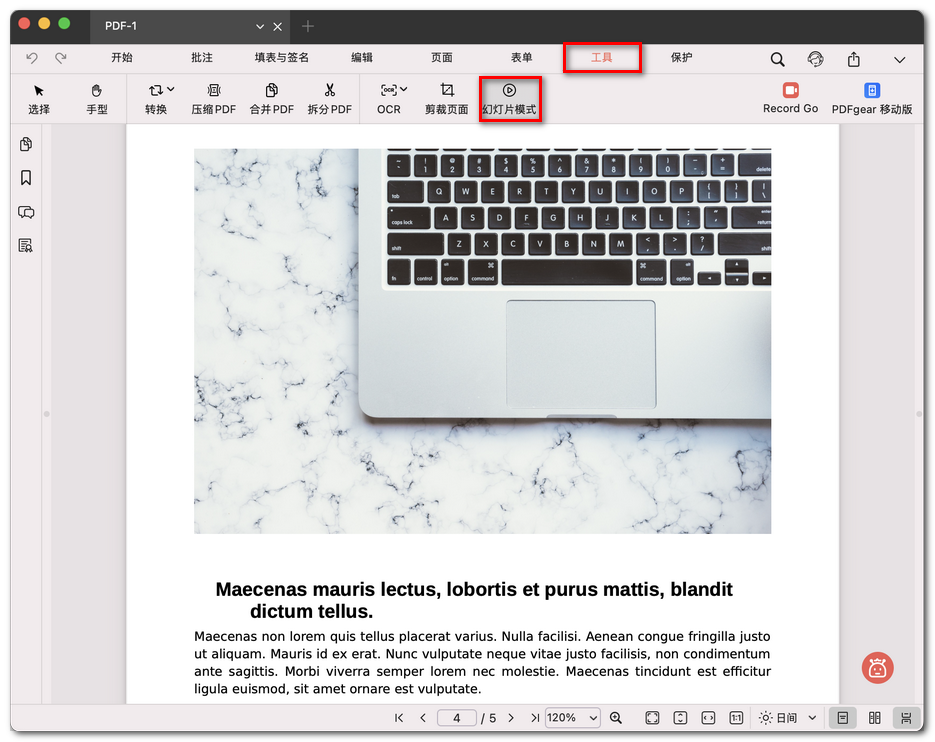
Task: Select the 合并PDF merge tool
Action: [271, 98]
